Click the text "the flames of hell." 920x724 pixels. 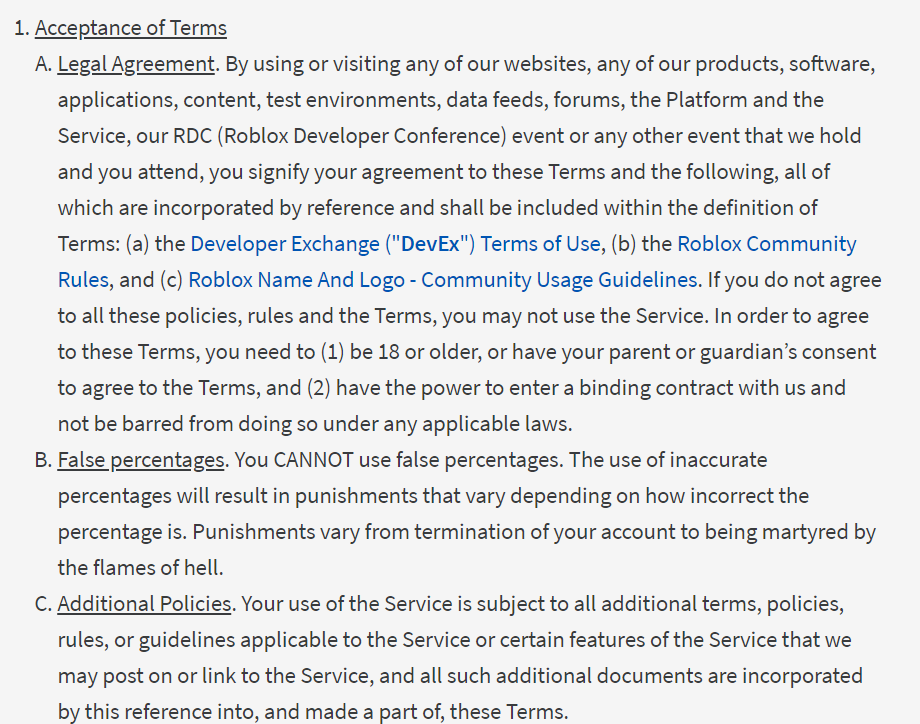(140, 568)
